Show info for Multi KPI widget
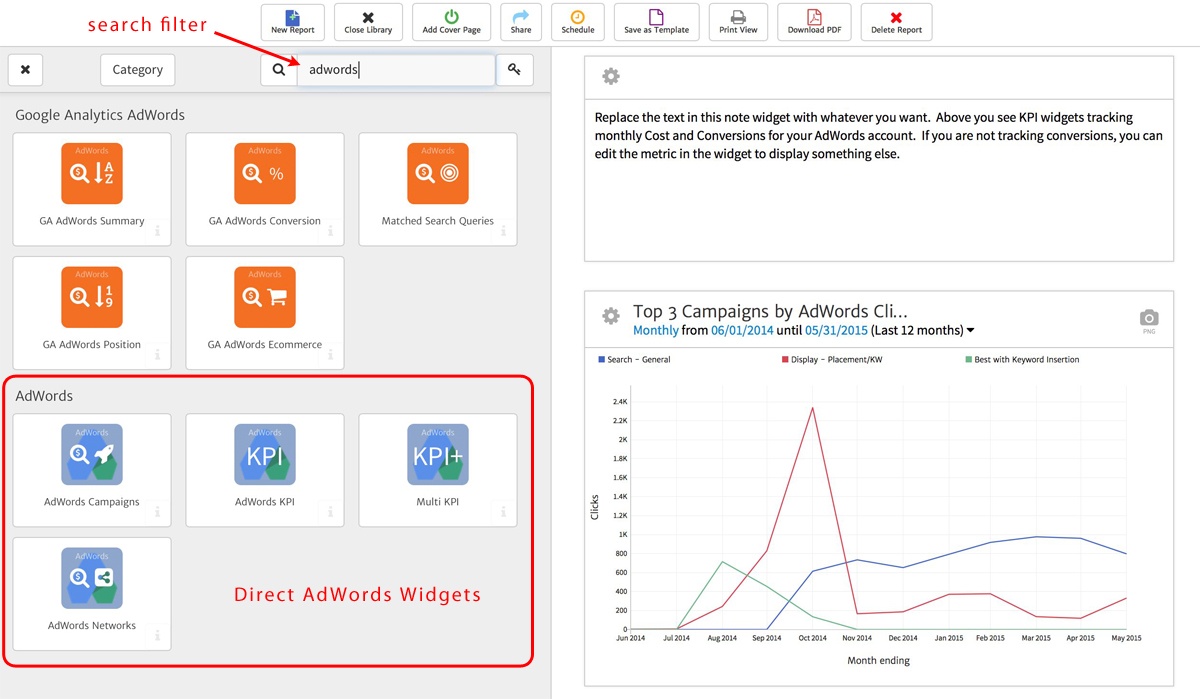The height and width of the screenshot is (699, 1200). 503,512
